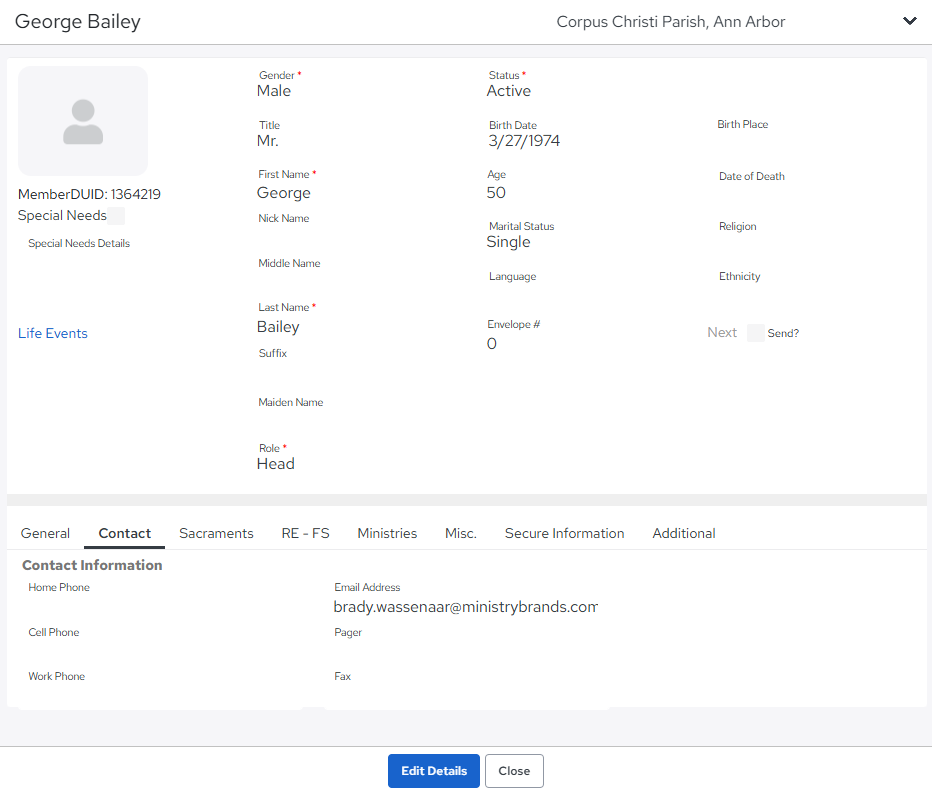
Task: Click the Gender value Male
Action: click(x=273, y=91)
